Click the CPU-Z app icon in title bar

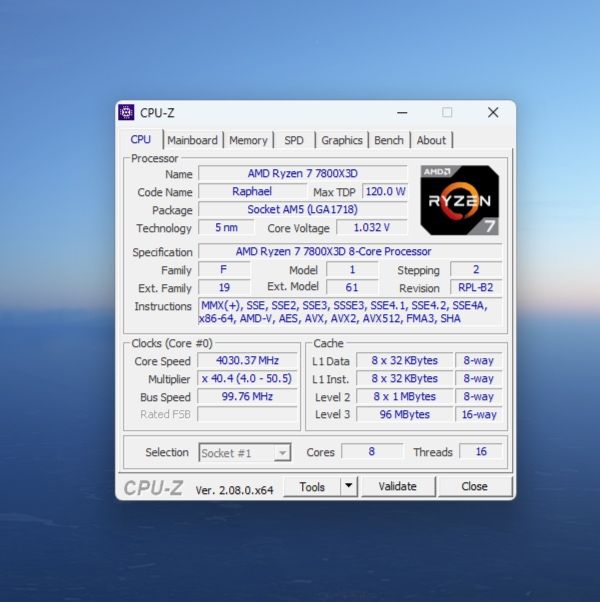tap(126, 112)
